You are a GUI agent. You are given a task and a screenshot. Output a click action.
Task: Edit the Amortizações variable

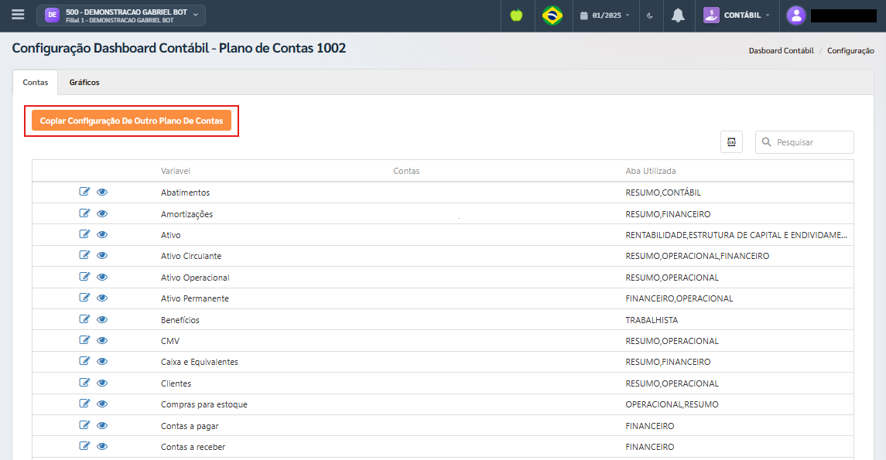(84, 213)
